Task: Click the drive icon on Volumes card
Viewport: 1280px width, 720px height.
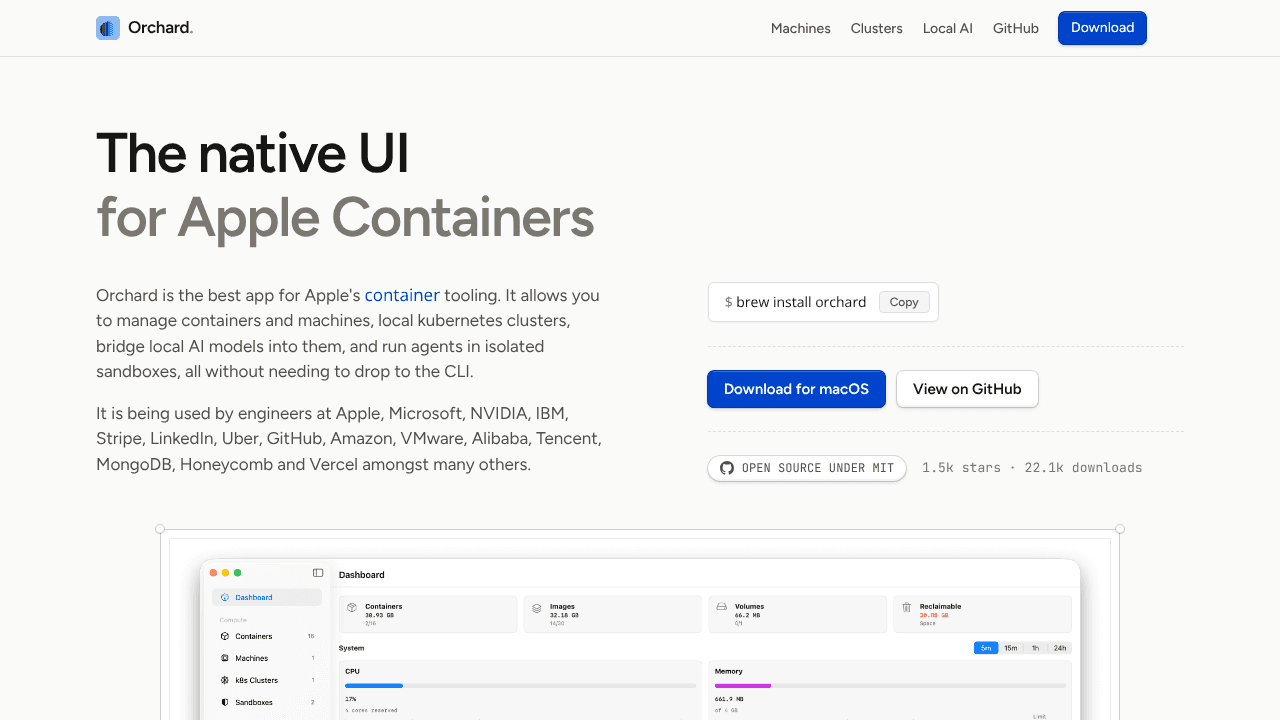Action: coord(722,607)
